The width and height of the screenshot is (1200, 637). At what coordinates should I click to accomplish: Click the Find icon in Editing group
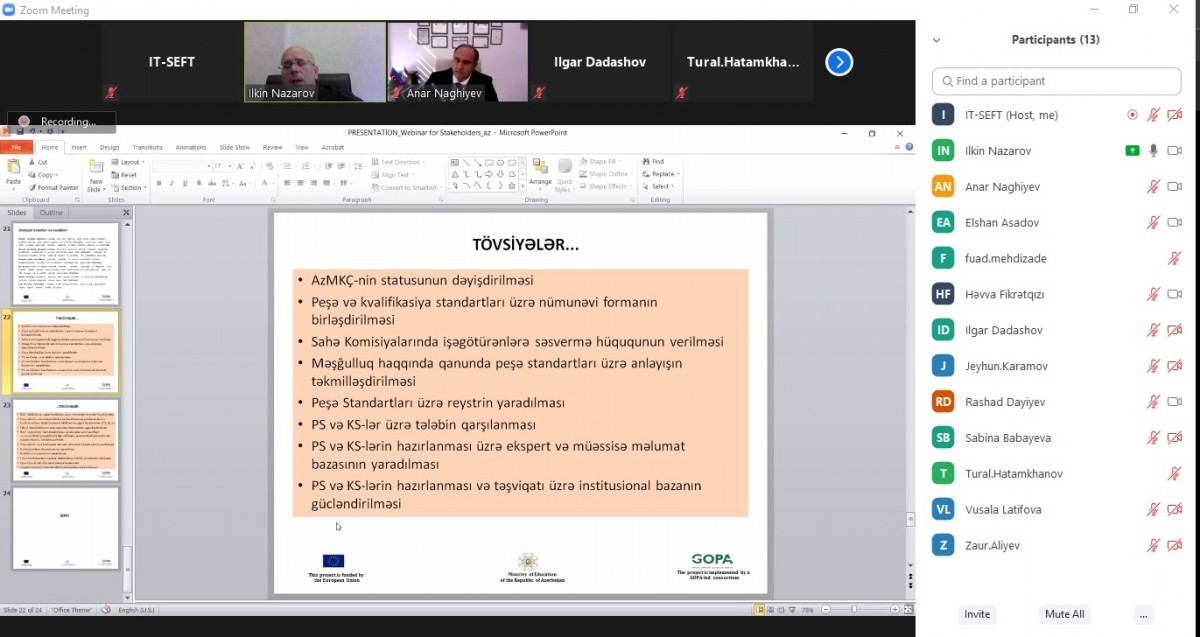coord(653,161)
